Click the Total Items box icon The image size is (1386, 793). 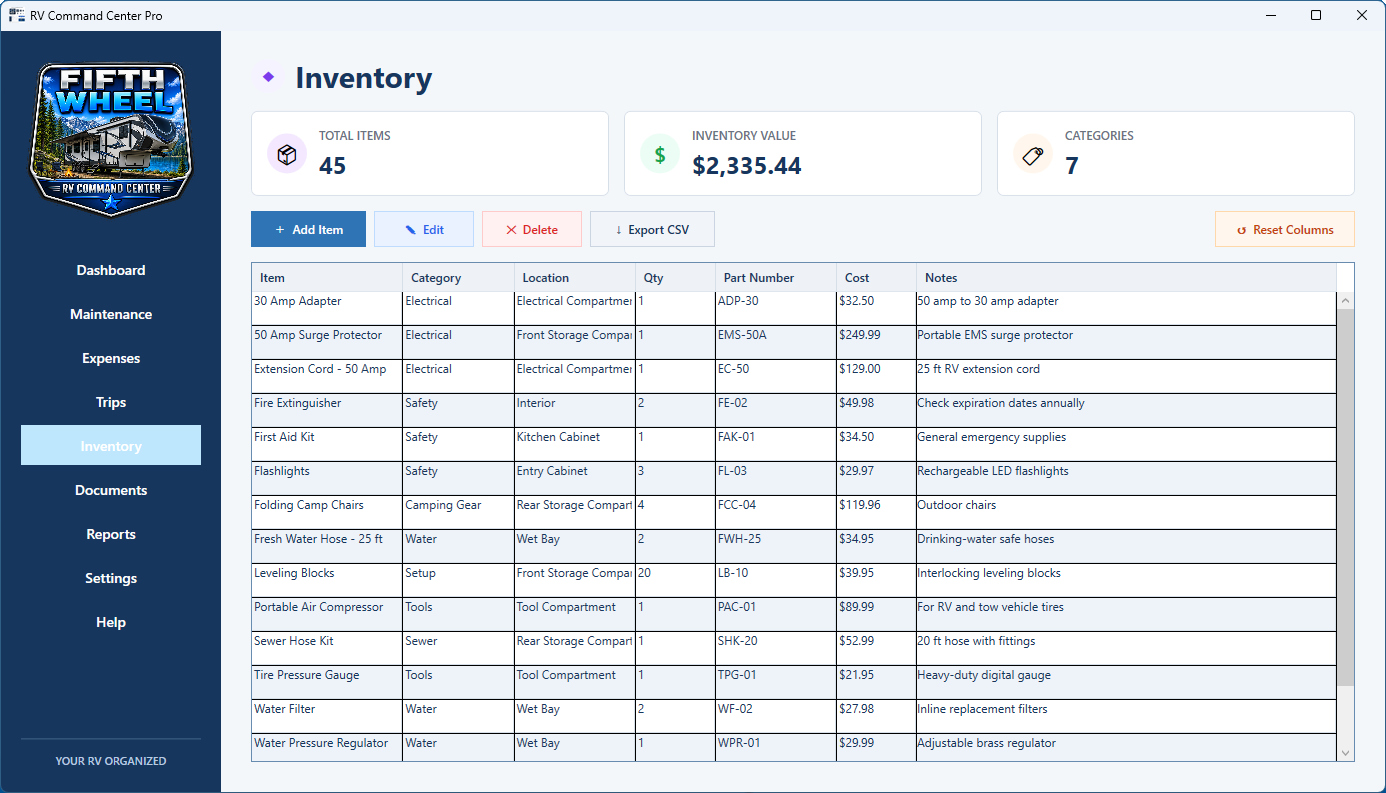click(287, 154)
